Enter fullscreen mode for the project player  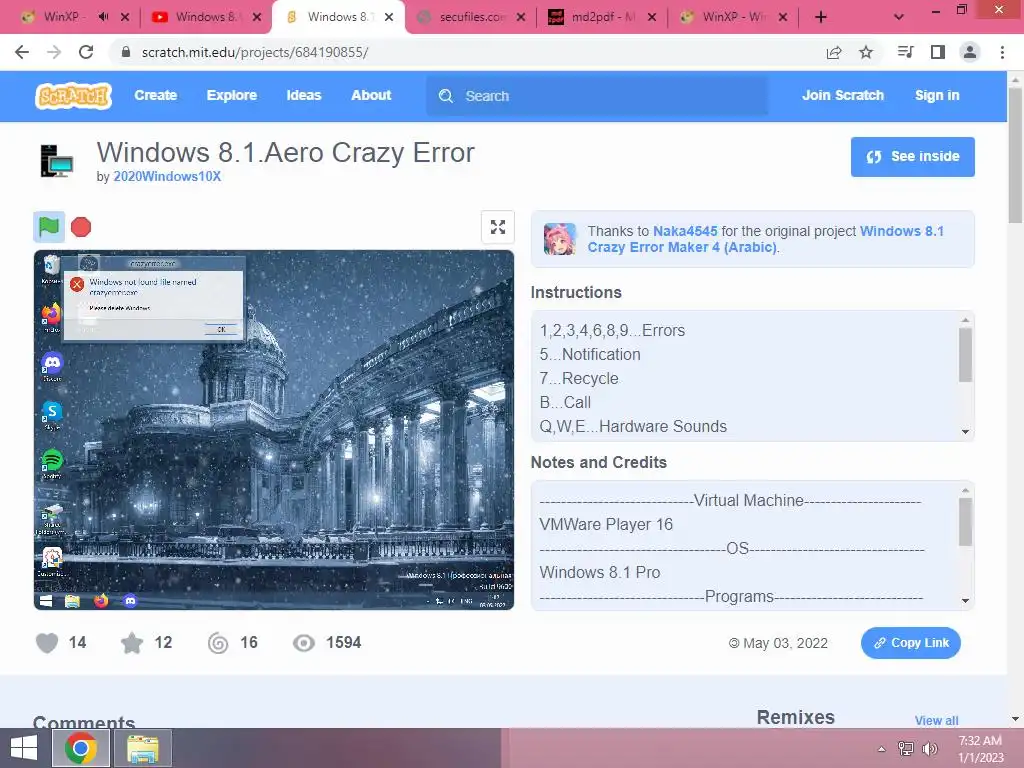(x=498, y=227)
